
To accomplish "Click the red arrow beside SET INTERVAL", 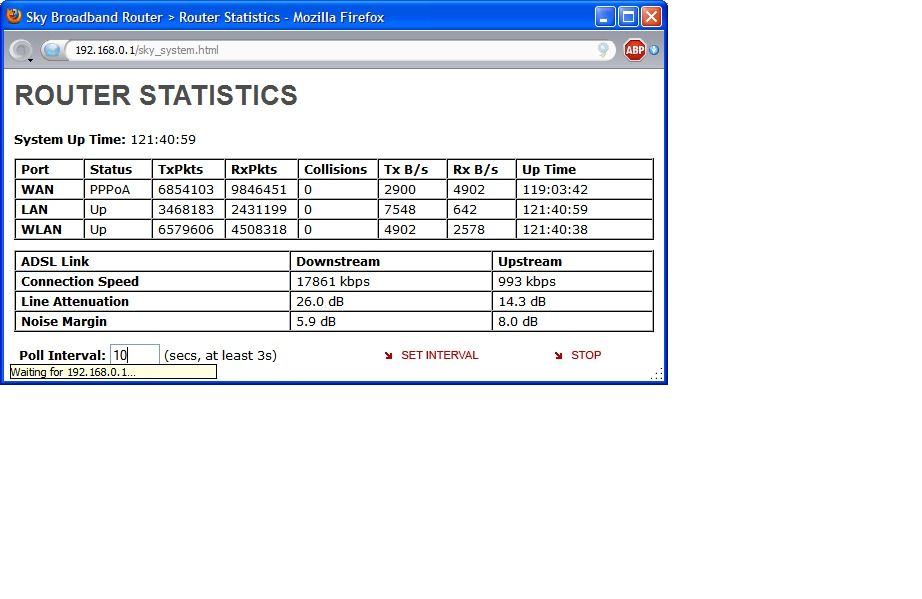I will [x=388, y=355].
